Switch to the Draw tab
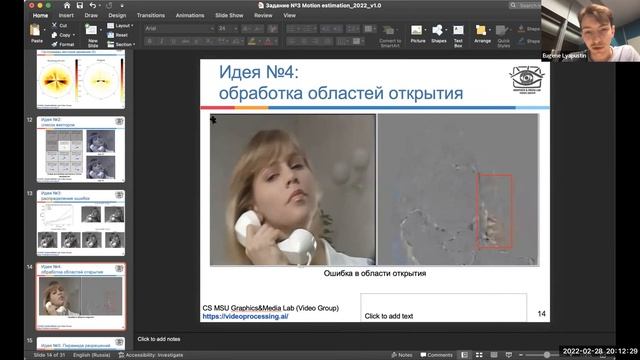The height and width of the screenshot is (360, 640). coord(91,16)
